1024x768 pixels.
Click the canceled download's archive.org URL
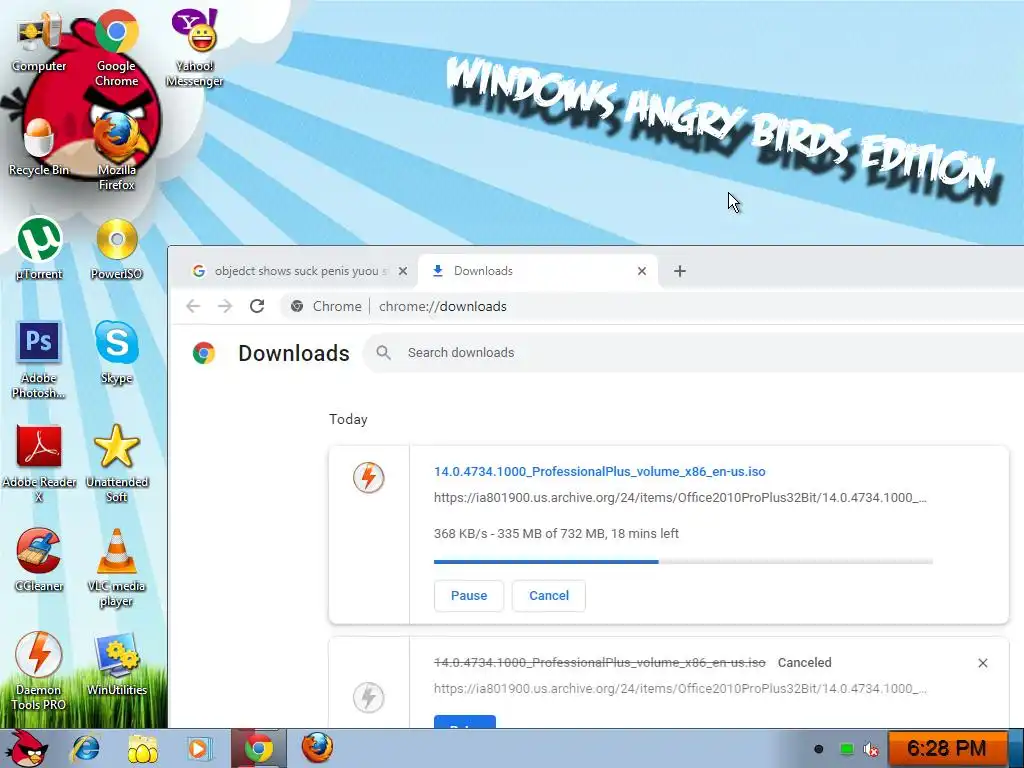tap(680, 688)
